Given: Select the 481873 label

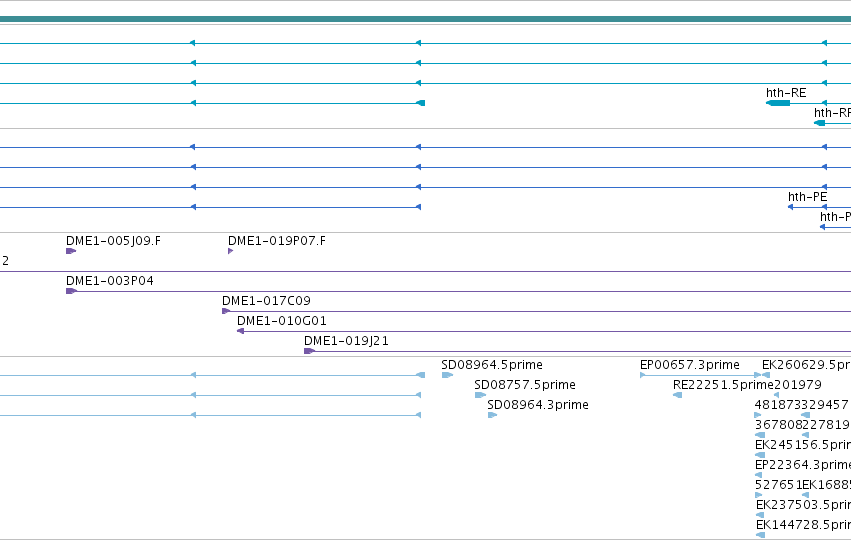Looking at the screenshot, I should 778,405.
